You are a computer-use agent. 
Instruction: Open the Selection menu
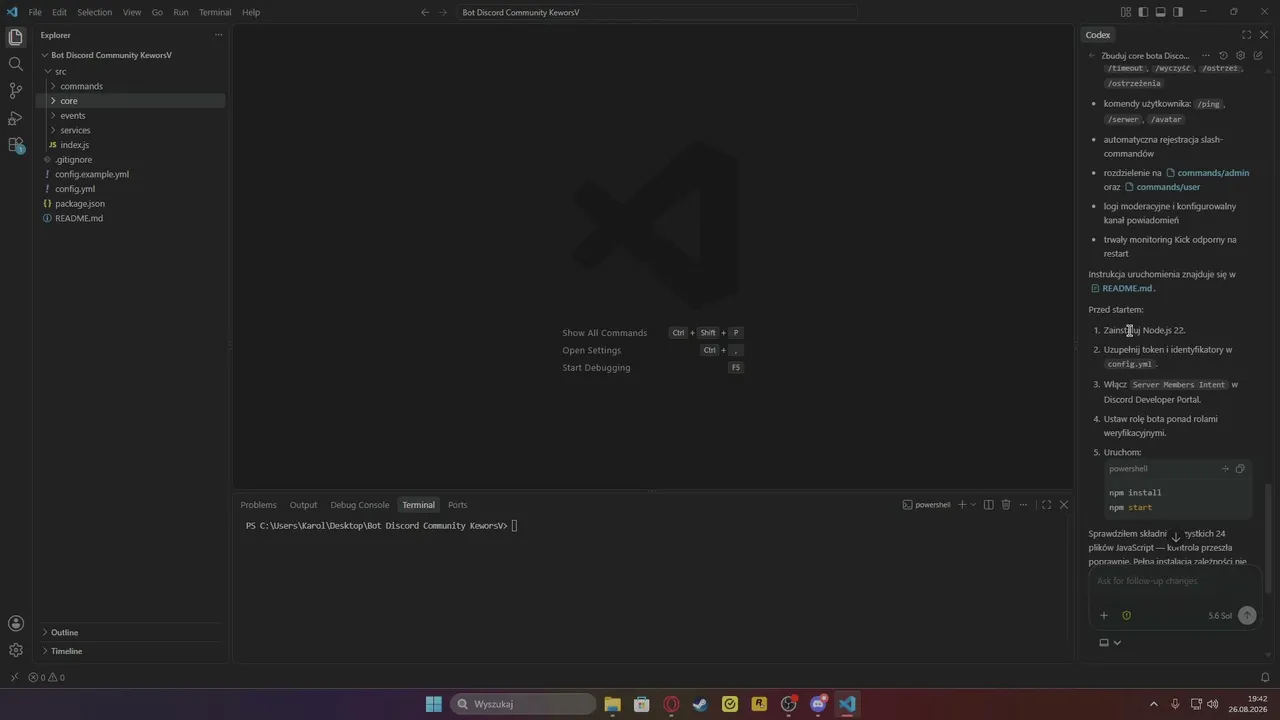coord(94,12)
